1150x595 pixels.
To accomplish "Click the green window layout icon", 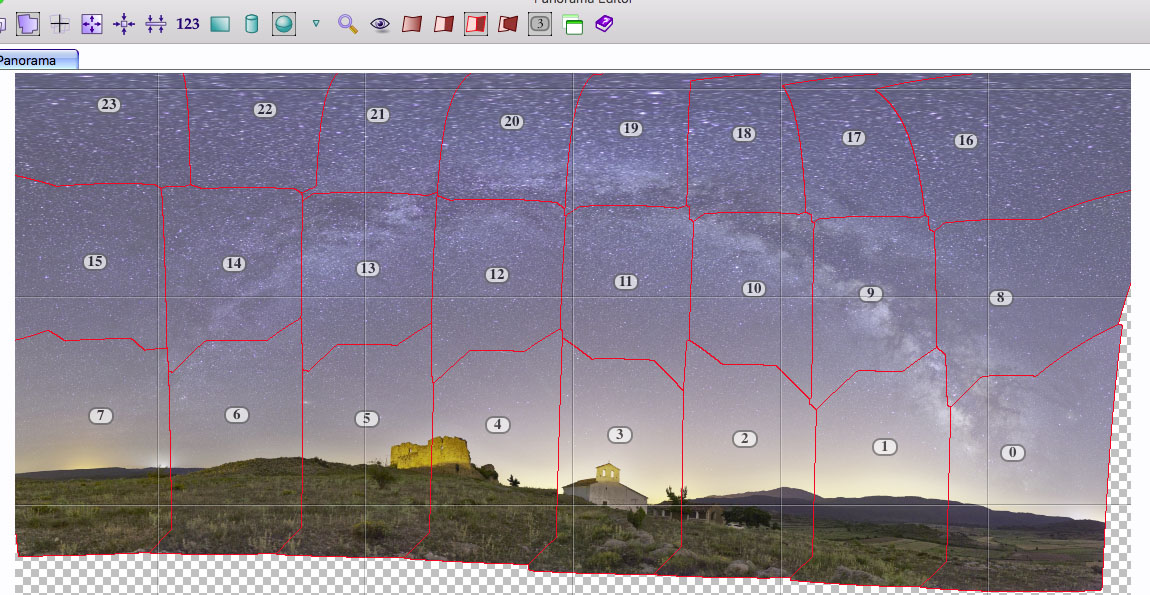I will point(572,24).
